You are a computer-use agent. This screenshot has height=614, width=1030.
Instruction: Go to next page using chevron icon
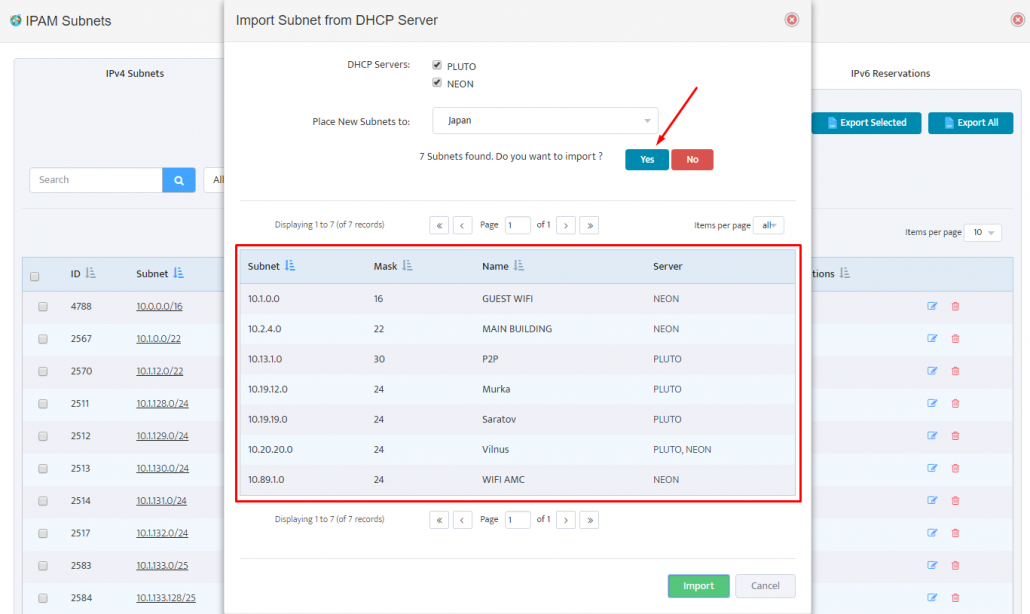click(565, 225)
